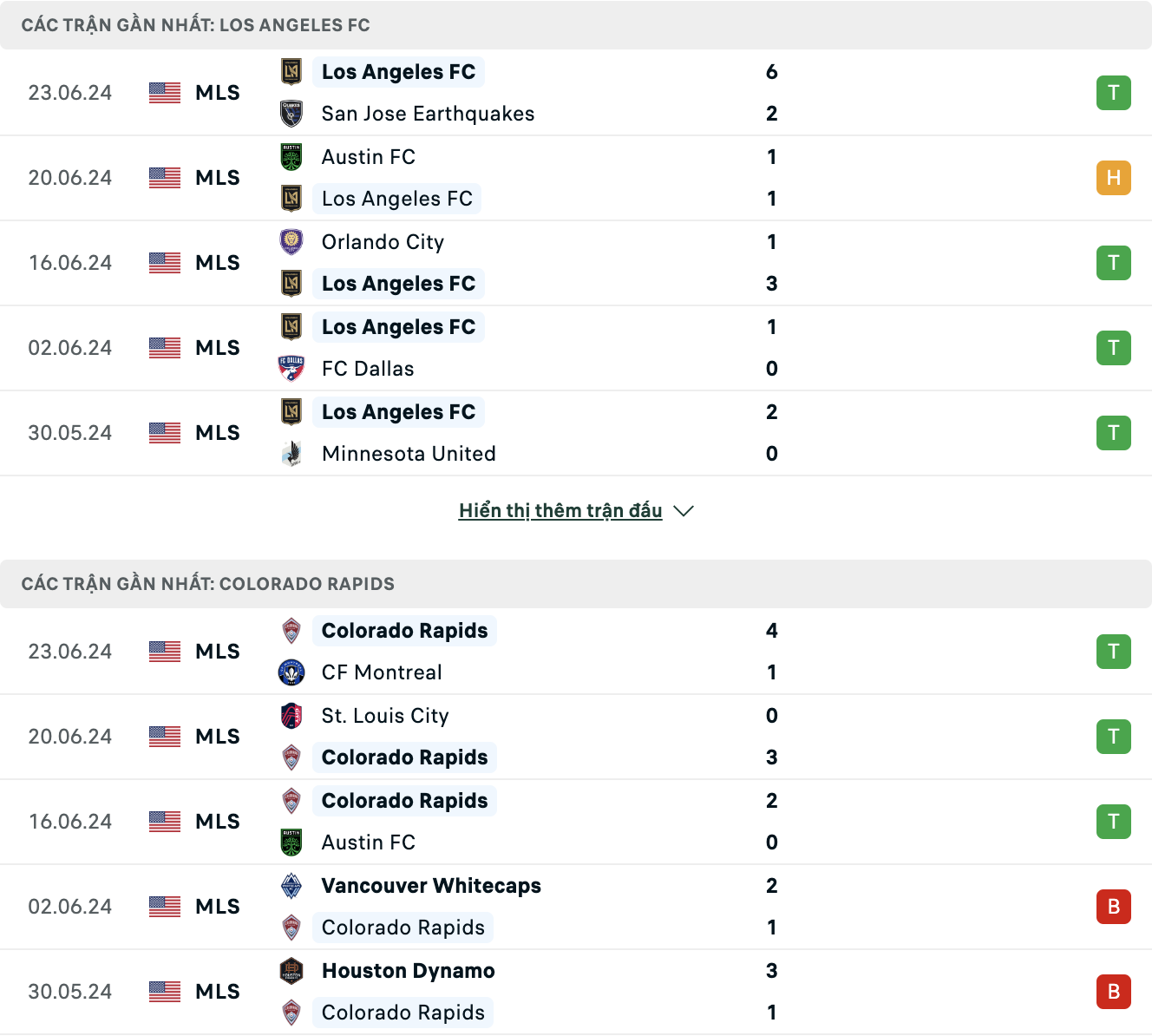Image resolution: width=1152 pixels, height=1036 pixels.
Task: Click the Vancouver Whitecaps team crest
Action: point(291,886)
